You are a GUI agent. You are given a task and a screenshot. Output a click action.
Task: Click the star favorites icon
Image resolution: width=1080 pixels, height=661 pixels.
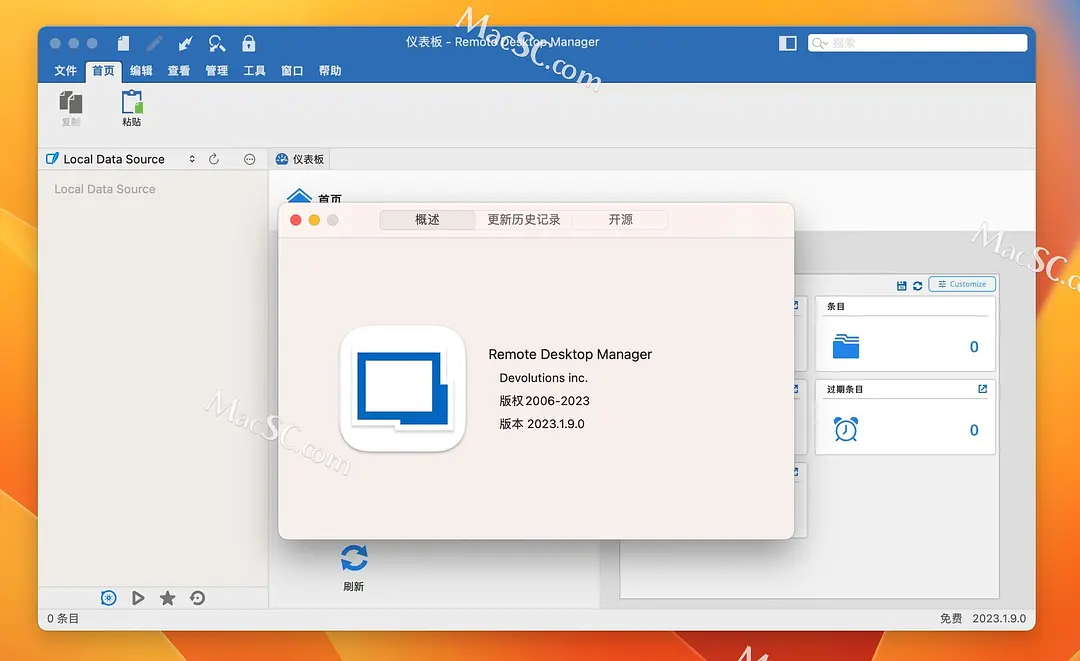click(x=167, y=598)
